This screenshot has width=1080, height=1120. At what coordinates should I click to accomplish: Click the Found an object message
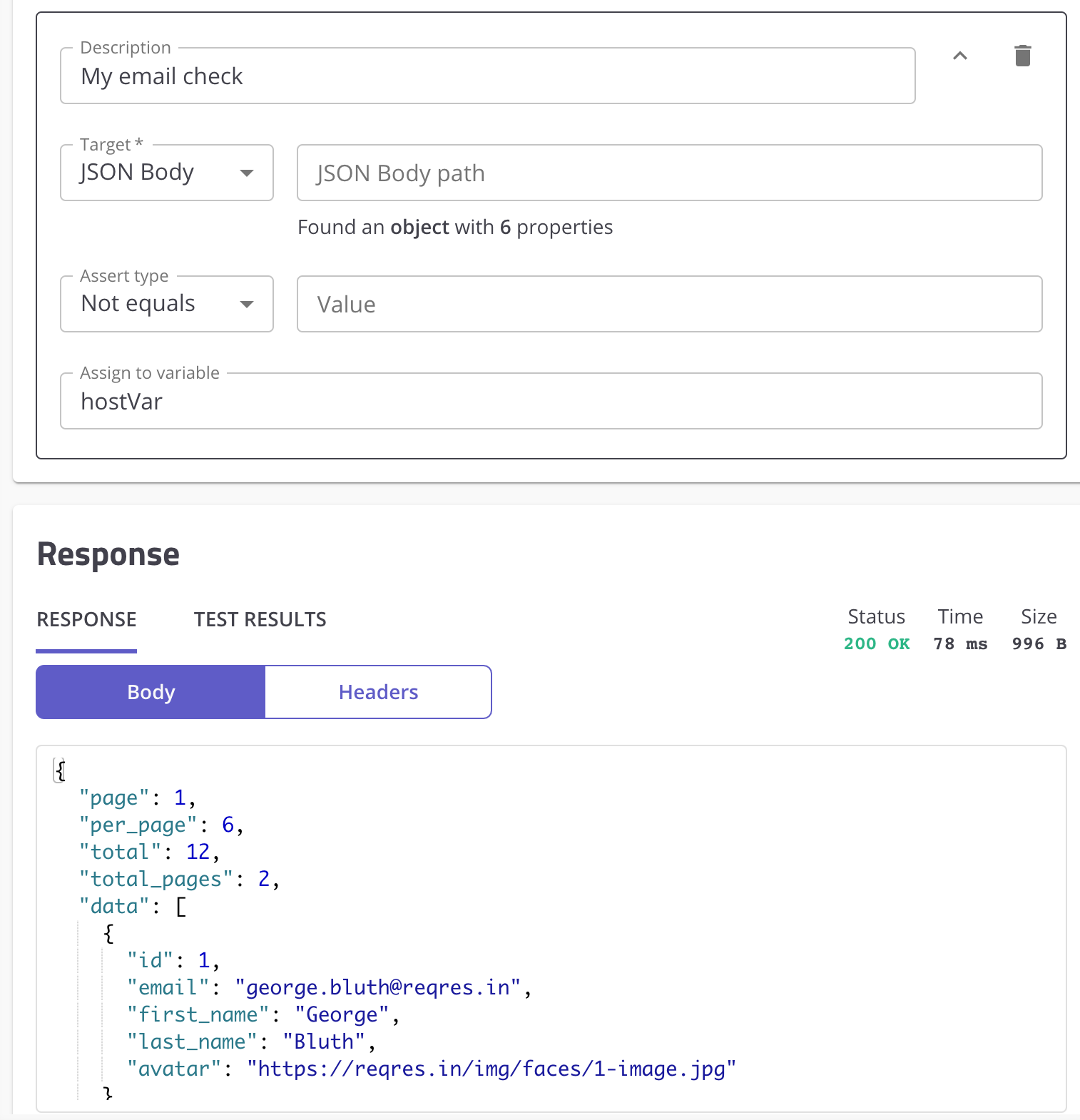[455, 227]
